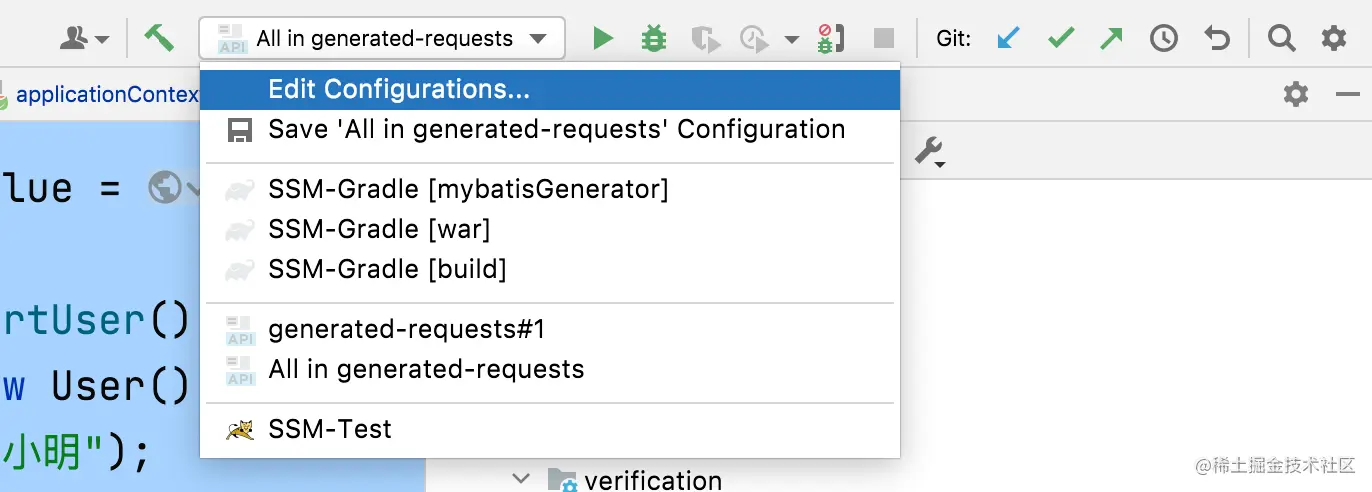Select Edit Configurations menu entry
This screenshot has height=492, width=1372.
point(399,89)
